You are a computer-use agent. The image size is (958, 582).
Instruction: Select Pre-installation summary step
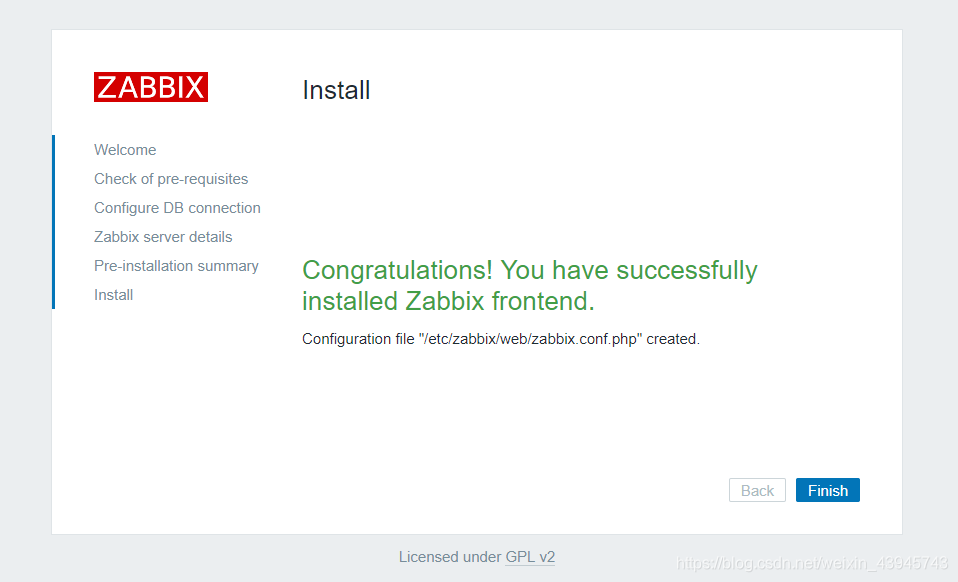tap(176, 266)
